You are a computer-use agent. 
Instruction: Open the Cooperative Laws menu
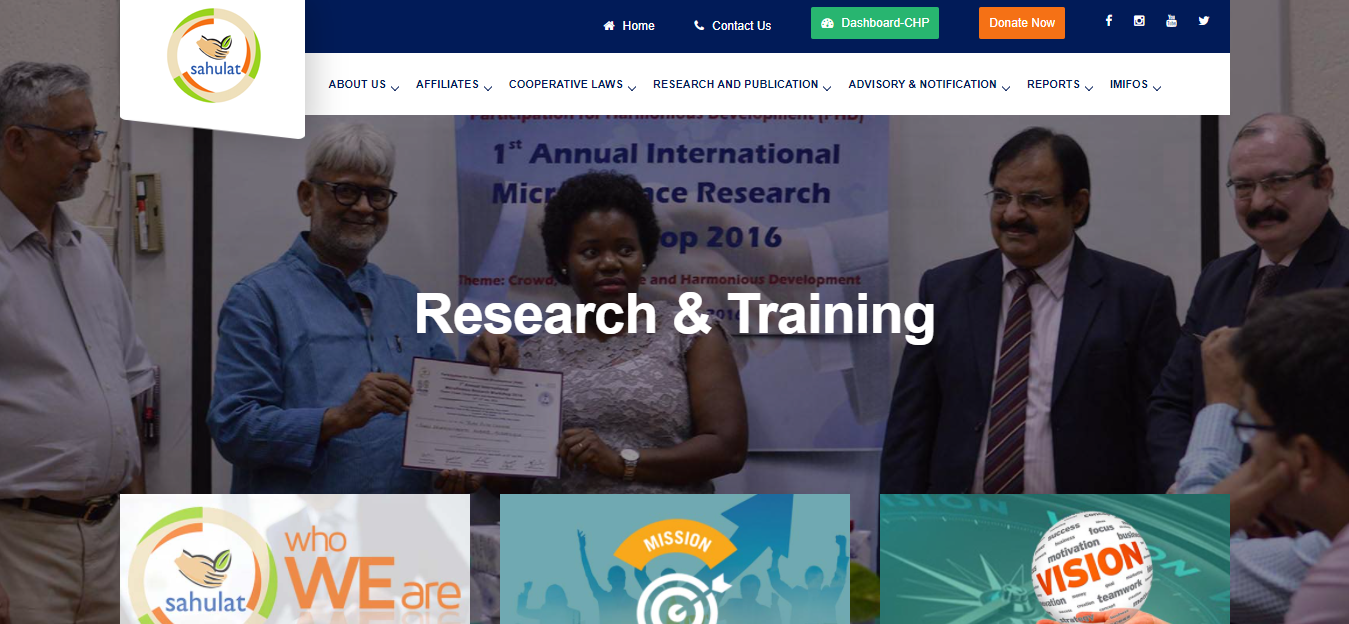pos(566,84)
